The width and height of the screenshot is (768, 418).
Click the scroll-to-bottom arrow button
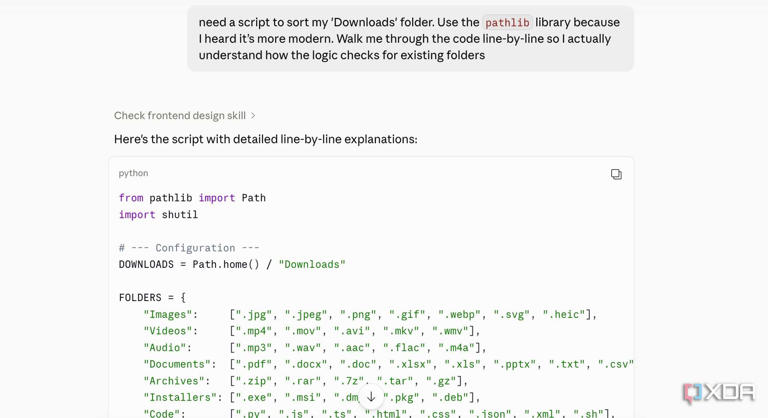pos(371,397)
